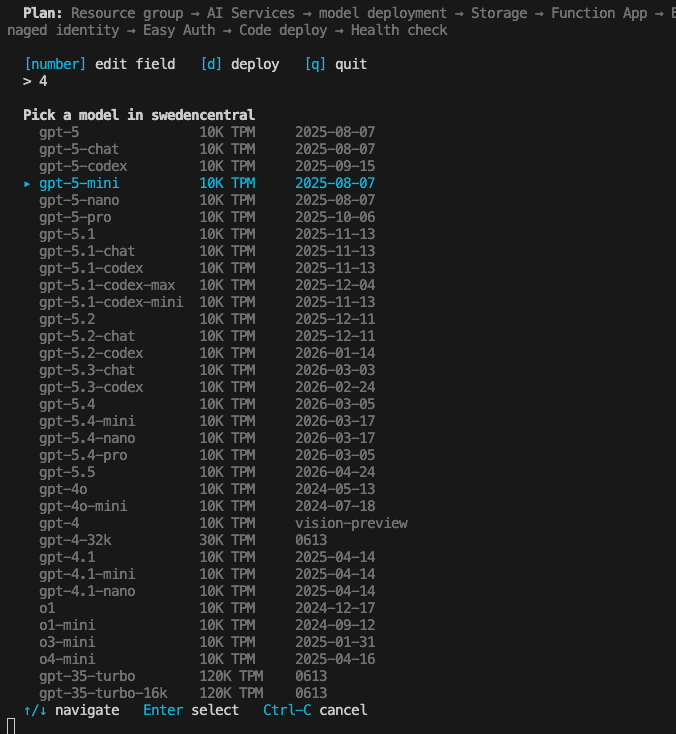This screenshot has width=676, height=734.
Task: Select the gpt-5.5 model row
Action: point(207,472)
